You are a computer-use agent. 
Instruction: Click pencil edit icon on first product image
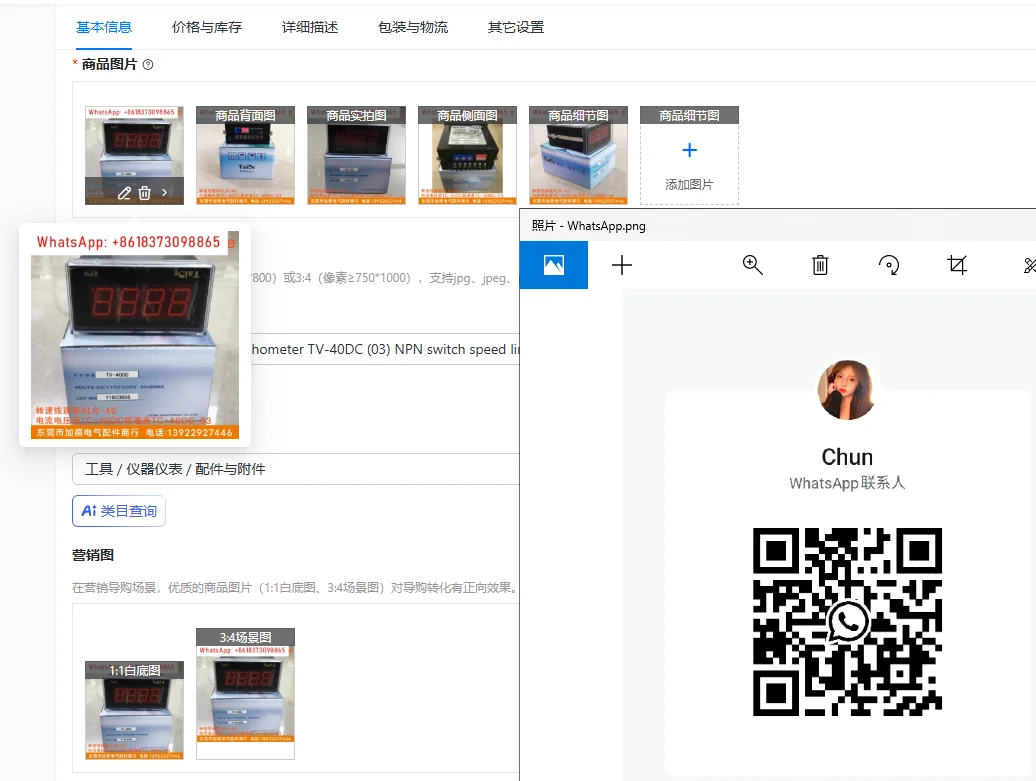coord(124,193)
